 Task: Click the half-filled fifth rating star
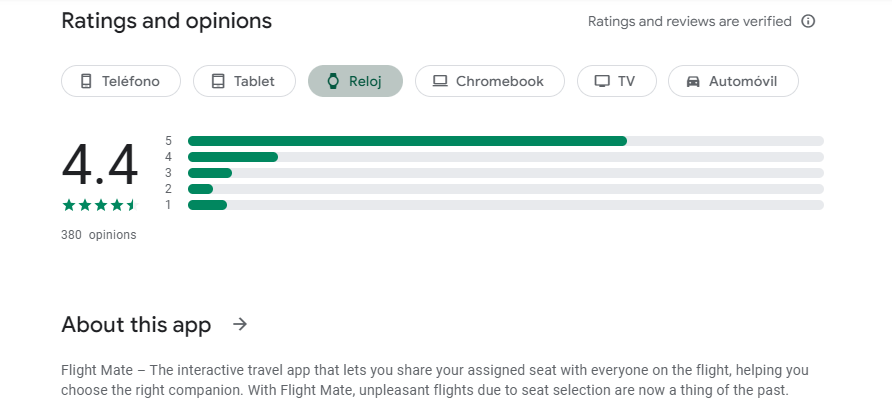(131, 205)
